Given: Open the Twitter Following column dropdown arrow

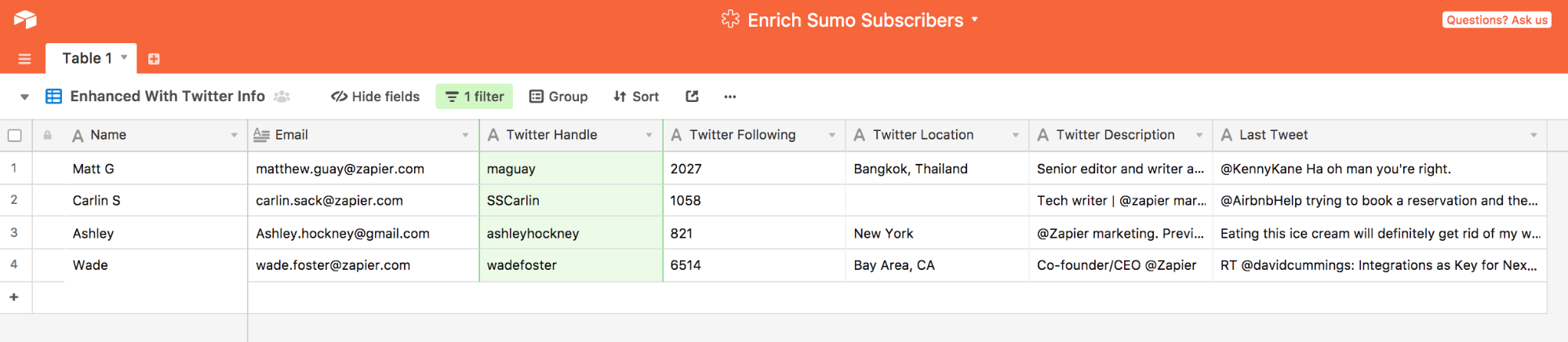Looking at the screenshot, I should (x=832, y=136).
